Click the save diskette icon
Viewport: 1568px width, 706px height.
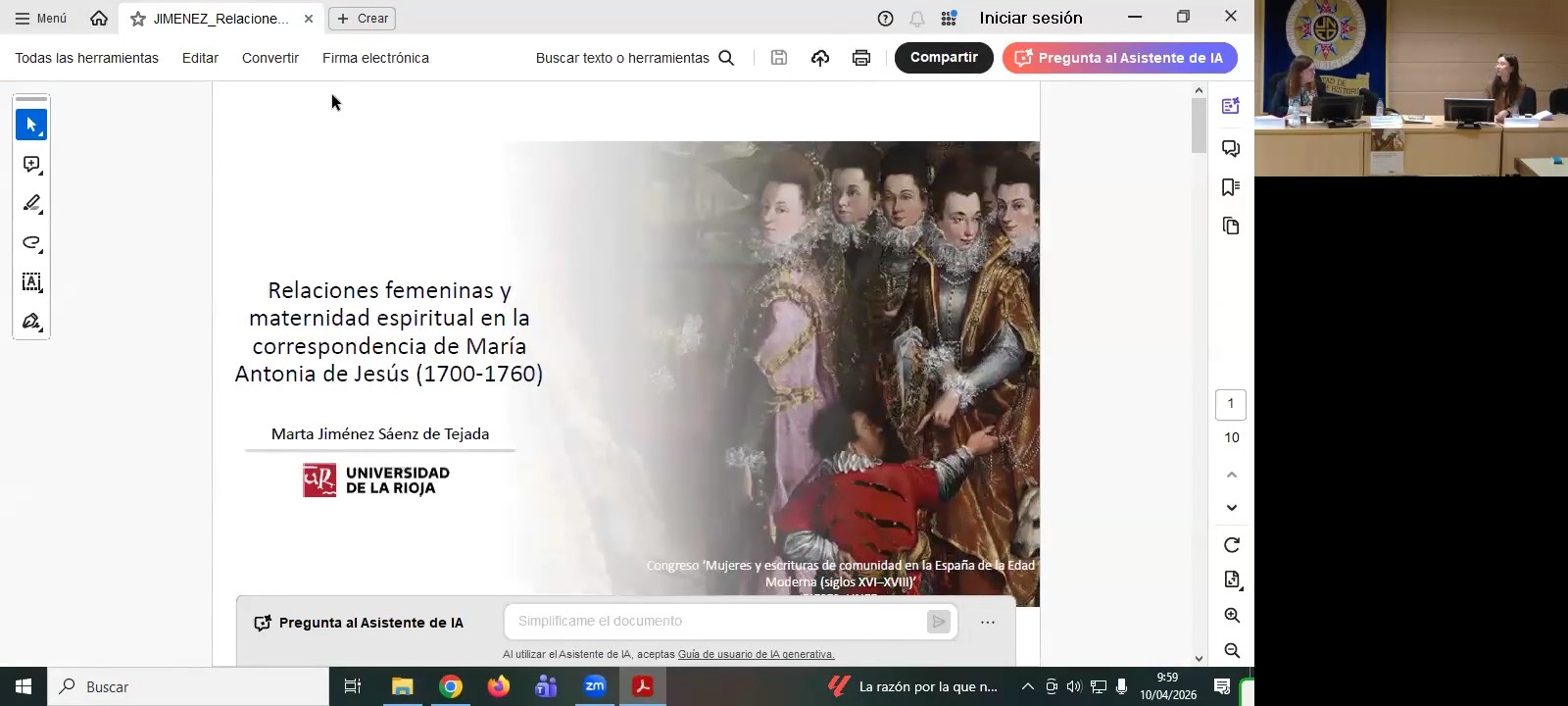[x=779, y=58]
